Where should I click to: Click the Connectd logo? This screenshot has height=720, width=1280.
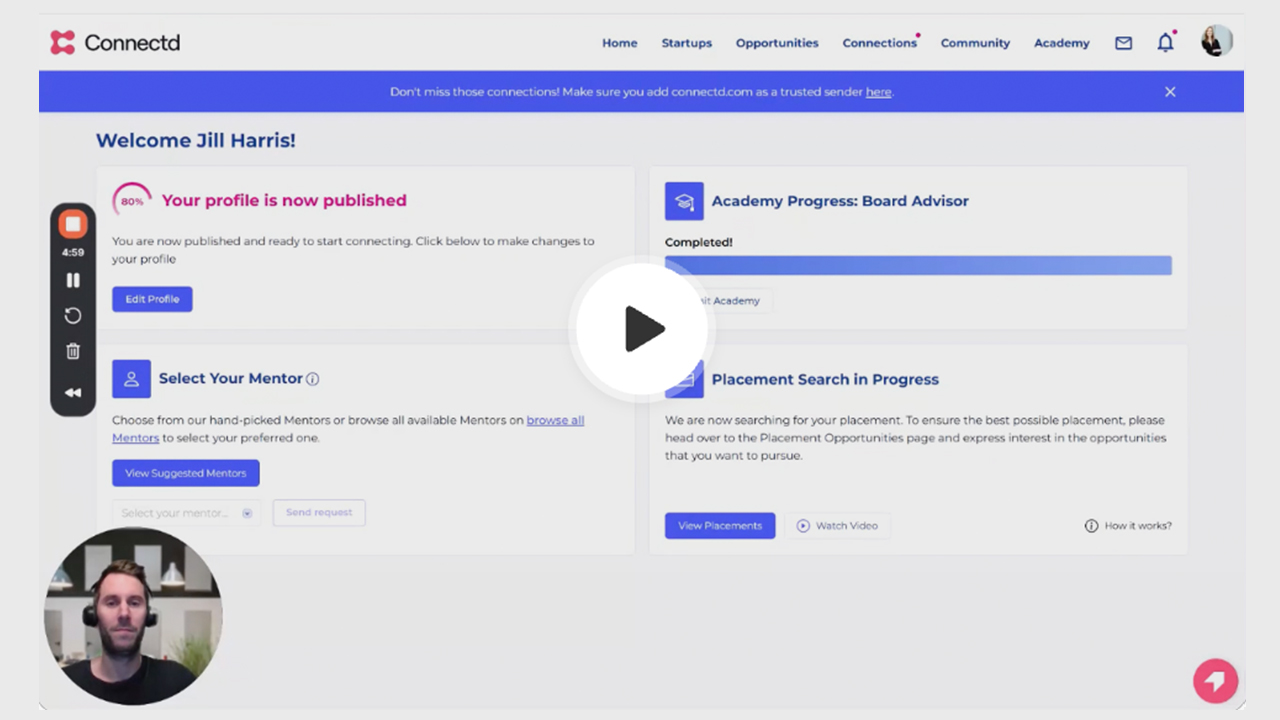pos(115,42)
